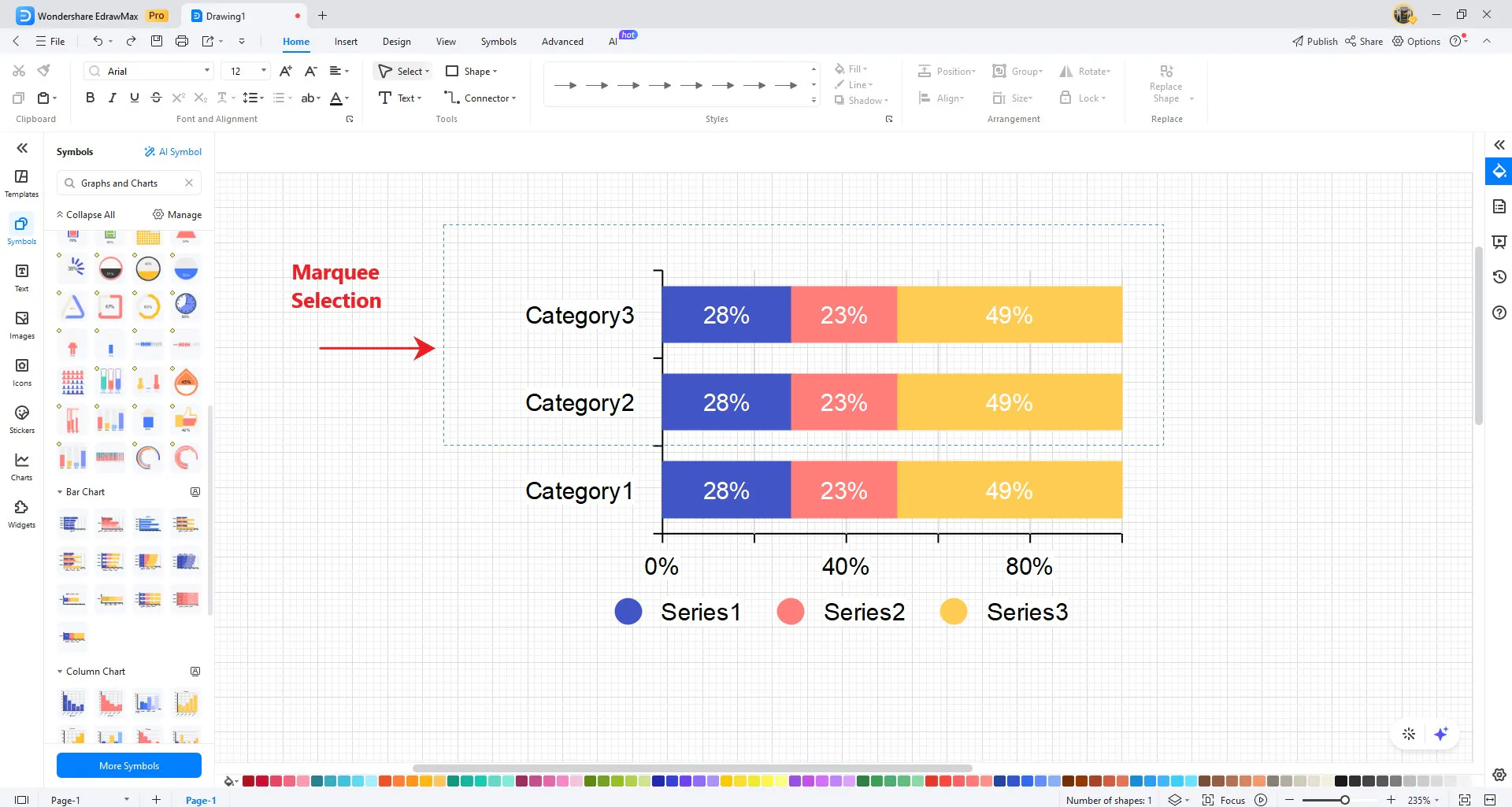Screen dimensions: 1512x807
Task: Click the More Symbols button
Action: tap(129, 765)
